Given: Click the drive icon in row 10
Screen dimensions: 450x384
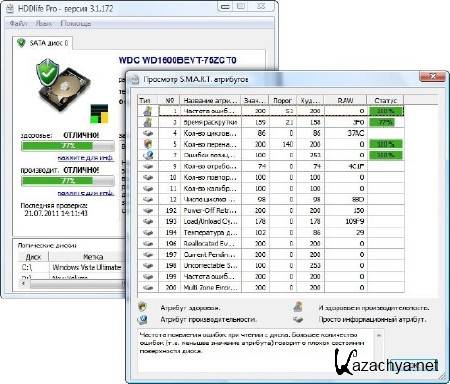Looking at the screenshot, I should (x=148, y=177).
